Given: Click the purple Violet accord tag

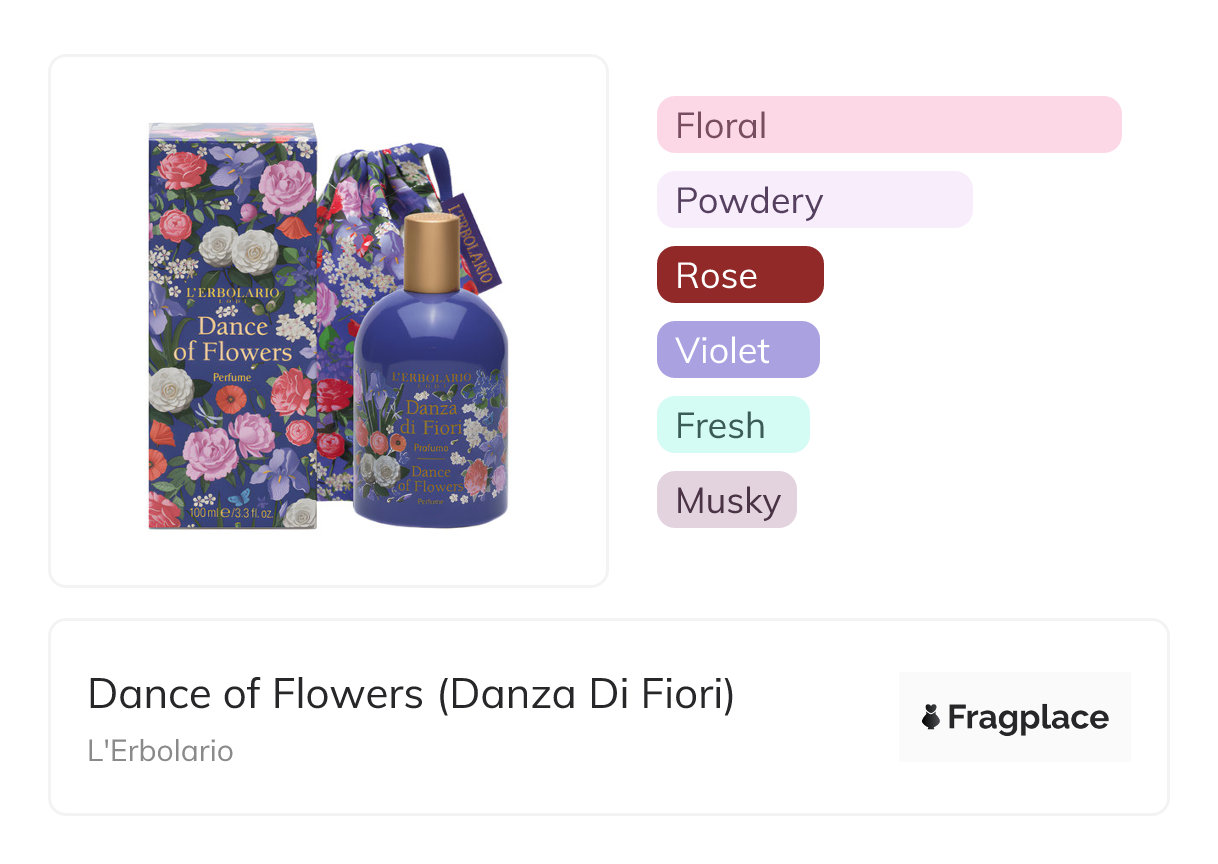Looking at the screenshot, I should pos(738,350).
